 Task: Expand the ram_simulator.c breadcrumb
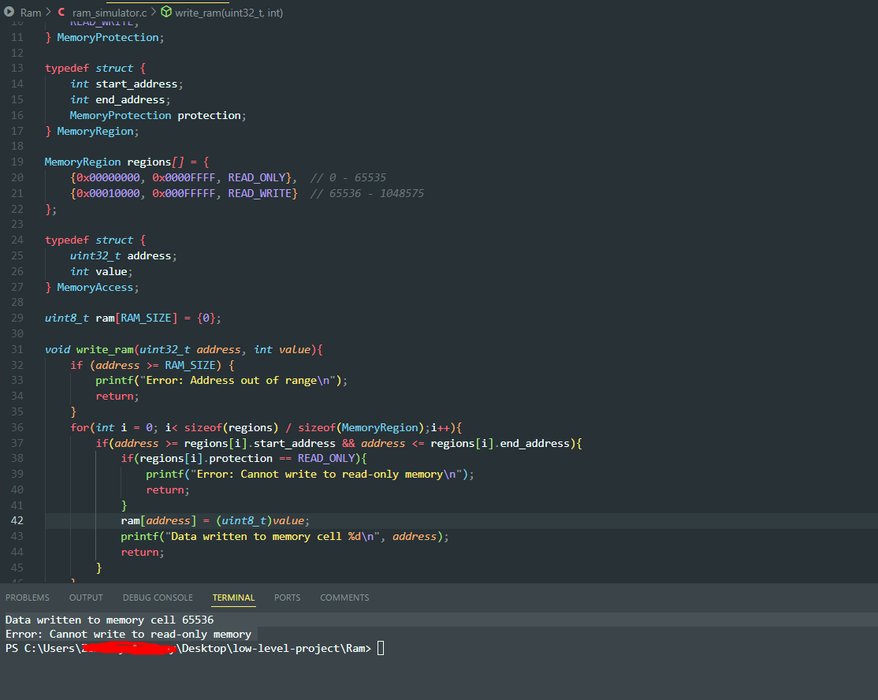click(x=108, y=12)
